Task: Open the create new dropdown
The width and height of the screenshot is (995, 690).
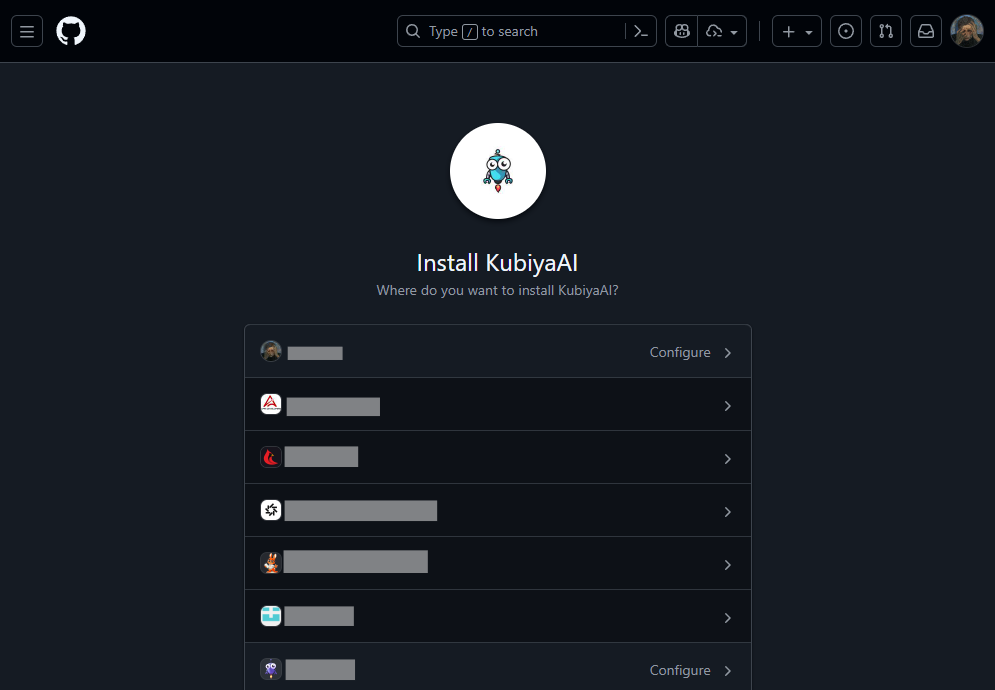Action: click(796, 31)
